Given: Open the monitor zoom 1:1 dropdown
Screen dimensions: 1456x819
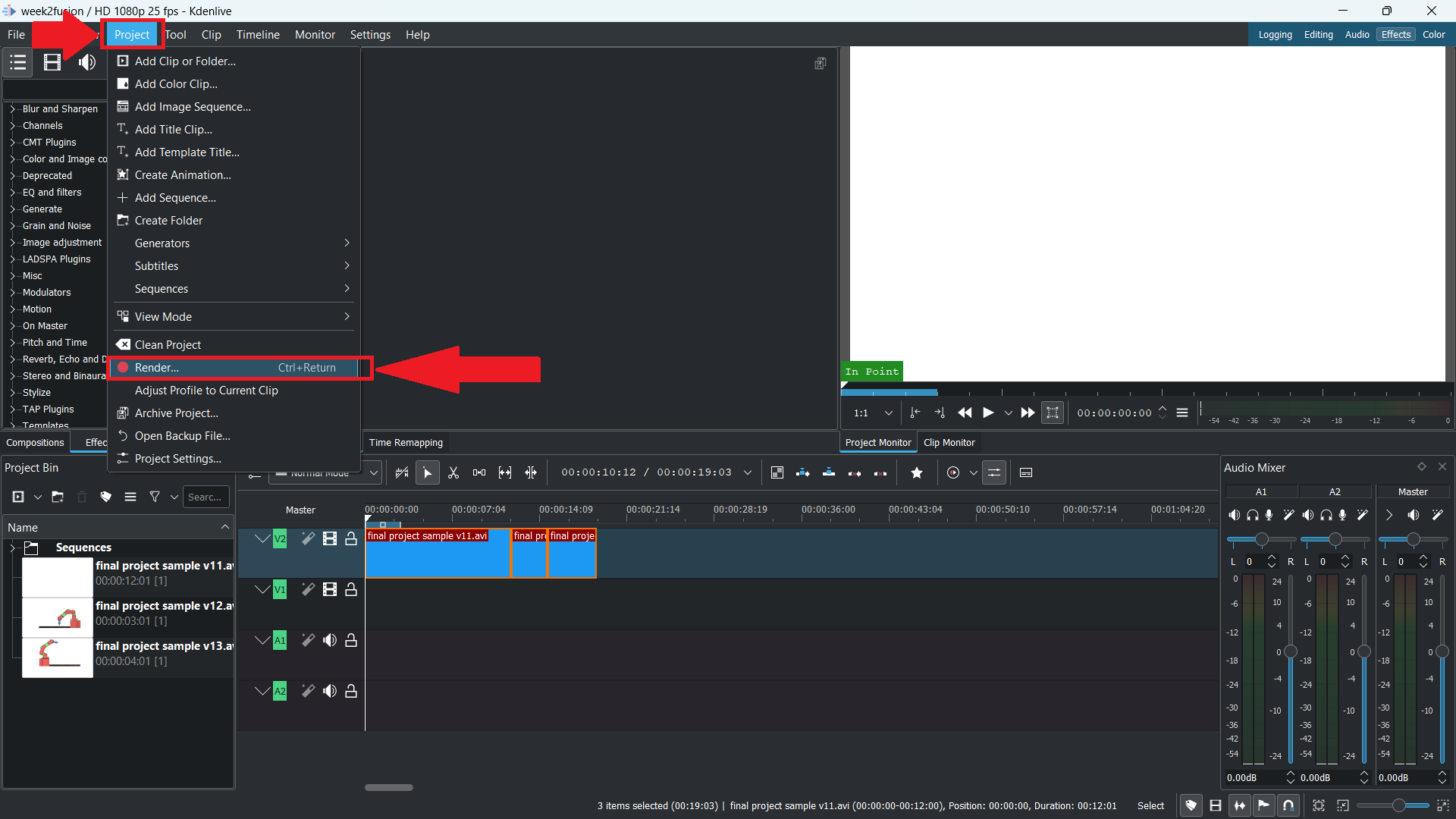Looking at the screenshot, I should (x=888, y=413).
